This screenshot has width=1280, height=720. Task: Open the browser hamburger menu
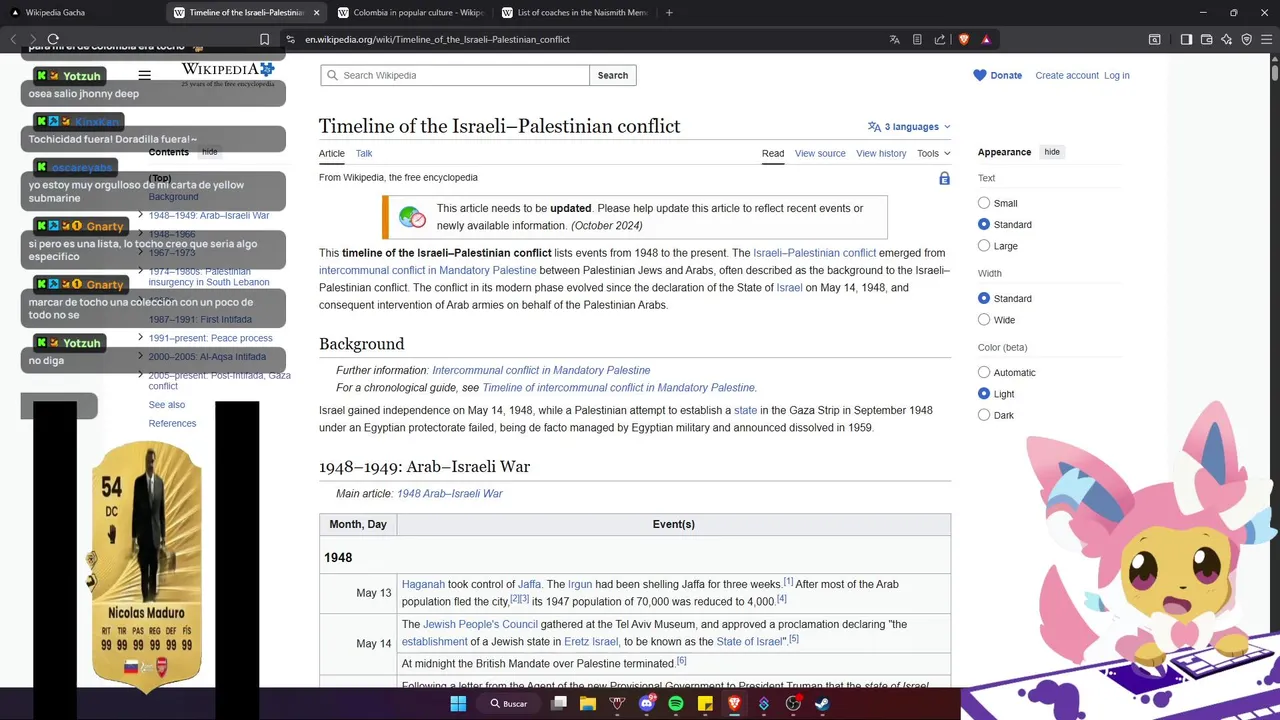point(1266,39)
